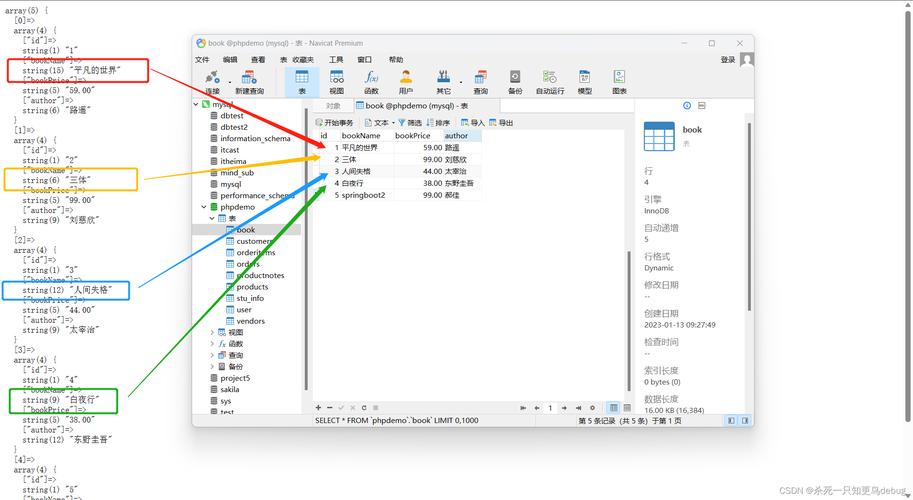Screen dimensions: 913x500
Task: Go to the previous page of records
Action: coord(536,408)
